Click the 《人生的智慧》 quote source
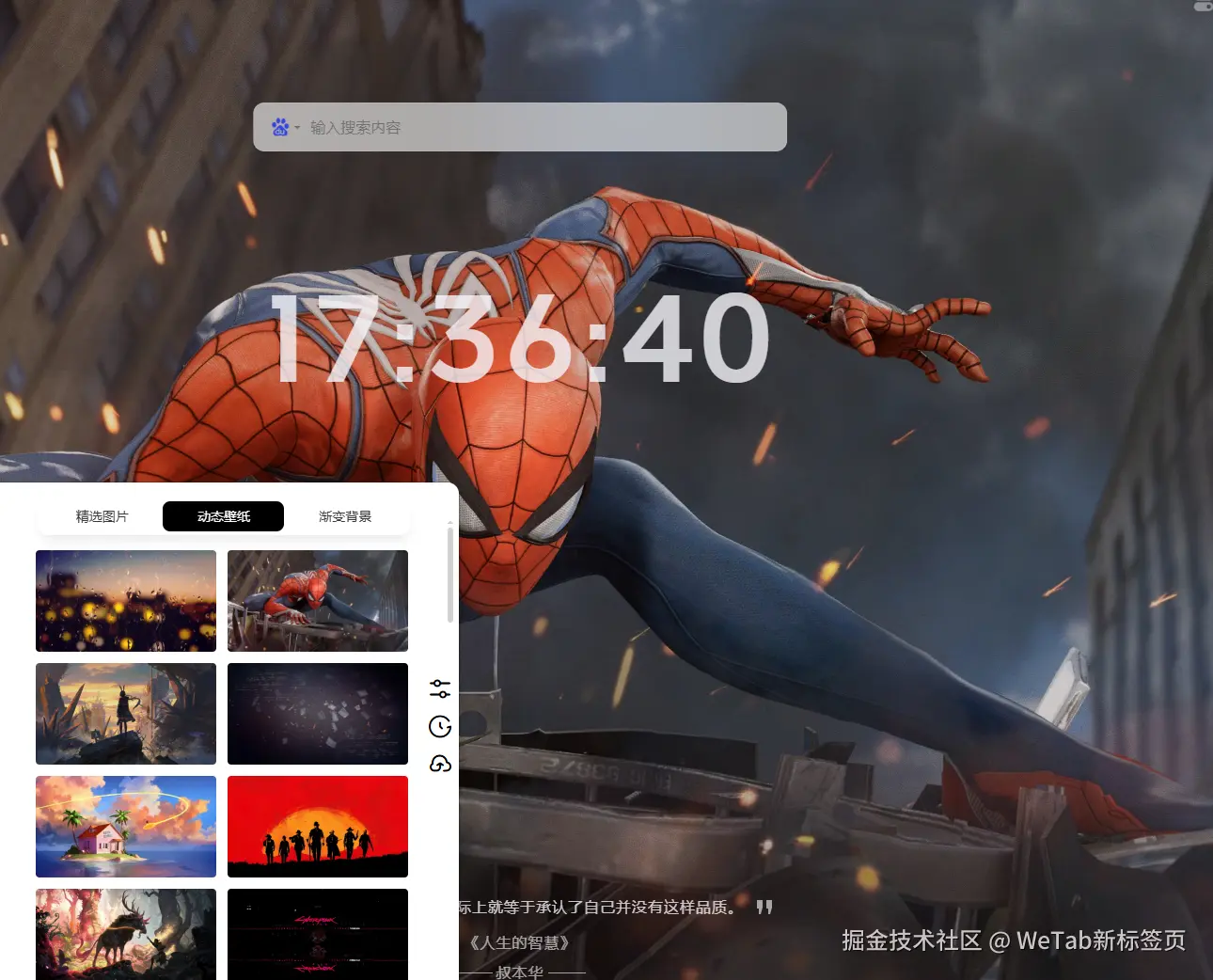This screenshot has height=980, width=1213. pos(519,942)
